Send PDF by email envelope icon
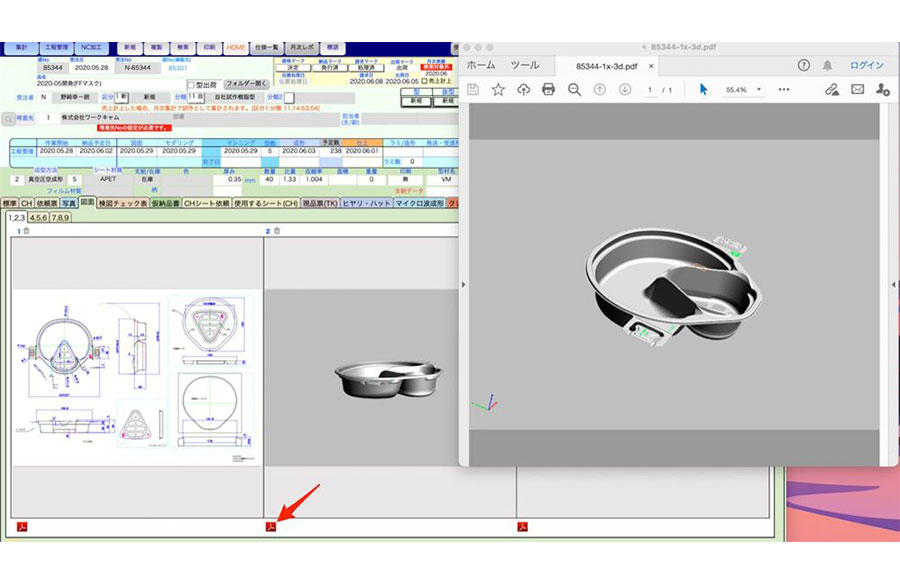This screenshot has height=585, width=900. 857,89
